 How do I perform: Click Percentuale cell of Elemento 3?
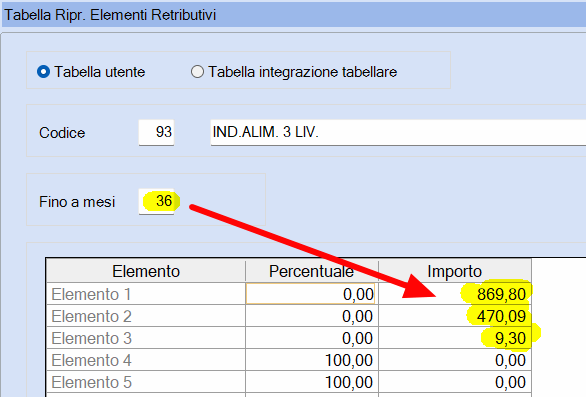coord(312,338)
